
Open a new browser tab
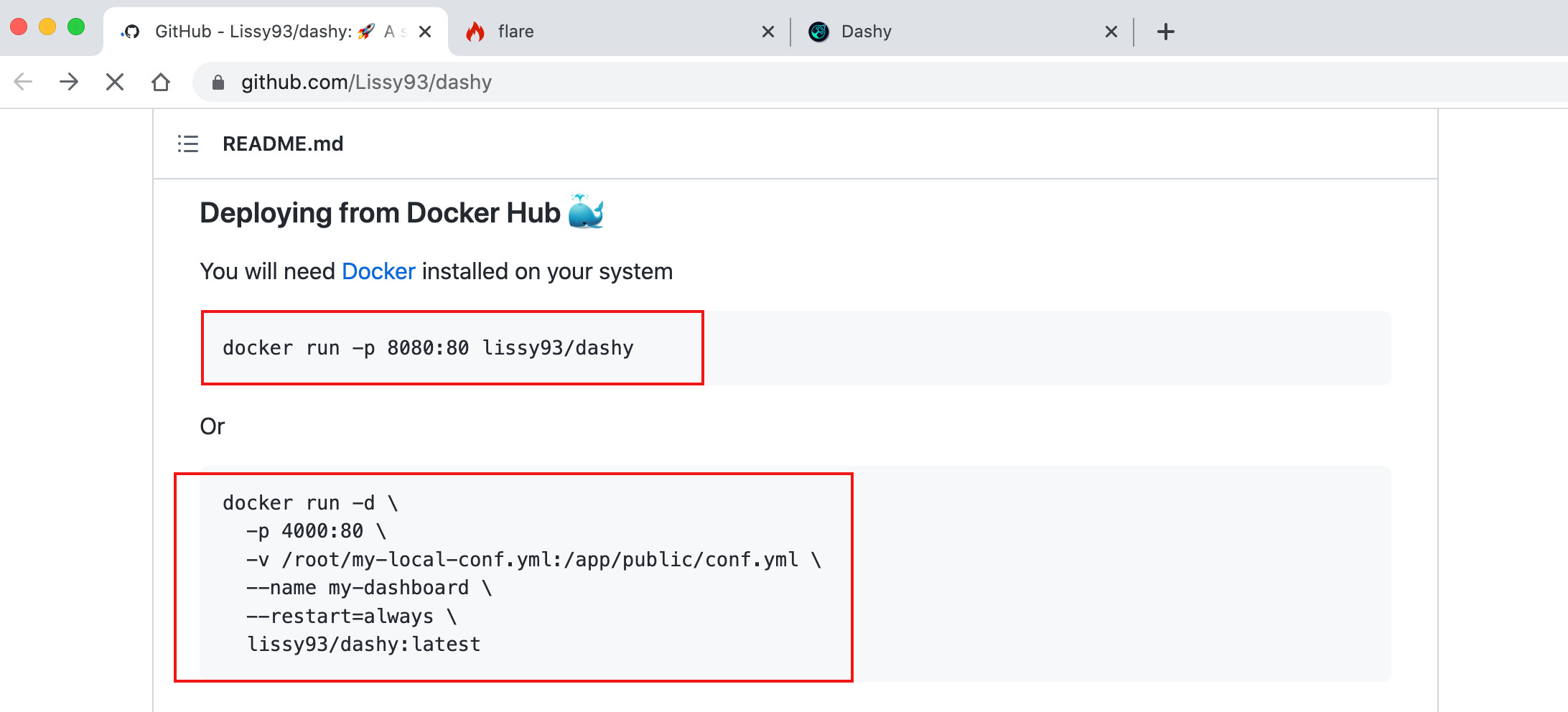1166,32
